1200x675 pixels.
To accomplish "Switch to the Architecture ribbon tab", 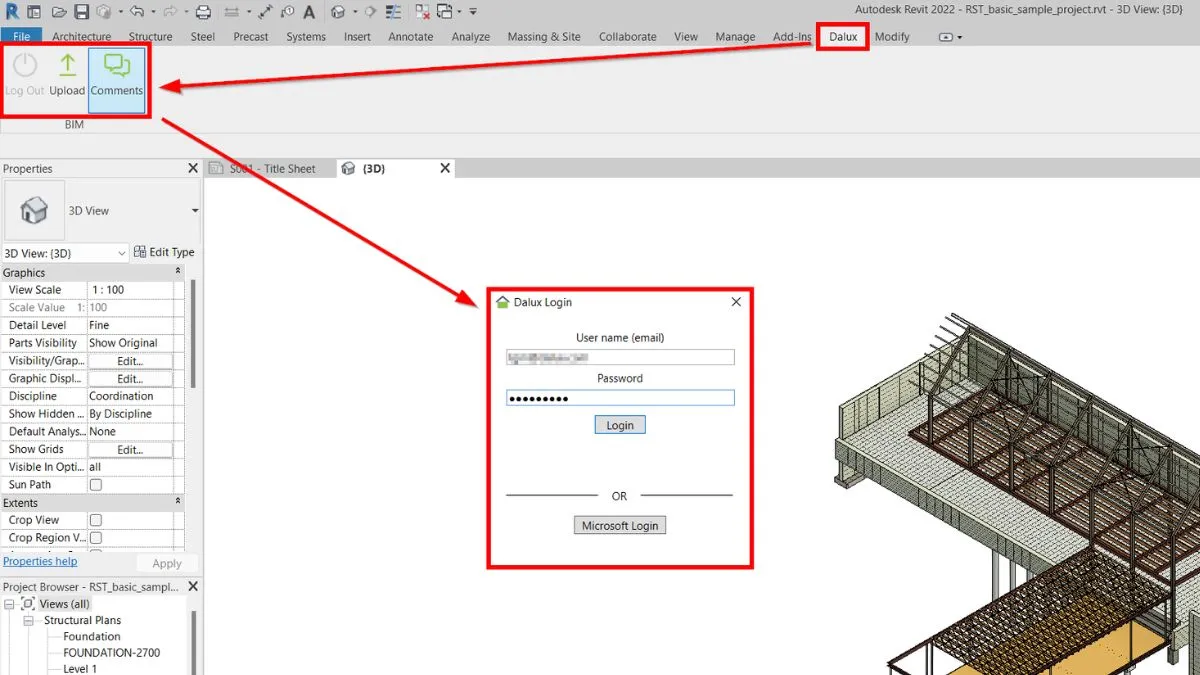I will pos(82,37).
